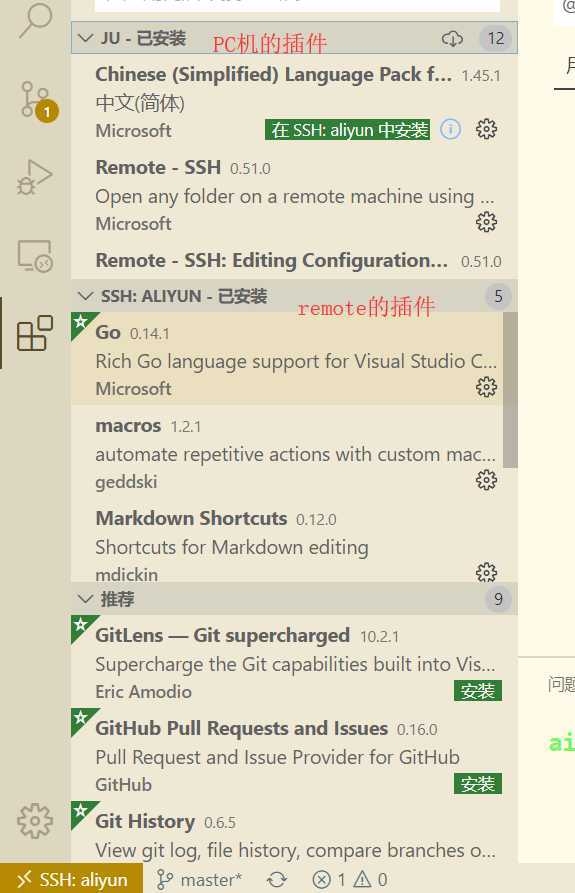The image size is (575, 893).
Task: Open gear settings for Remote - SSH extension
Action: [x=486, y=222]
